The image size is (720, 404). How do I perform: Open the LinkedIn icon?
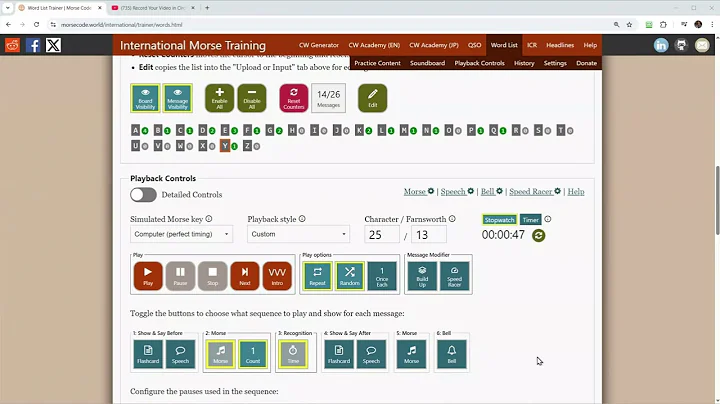[661, 45]
